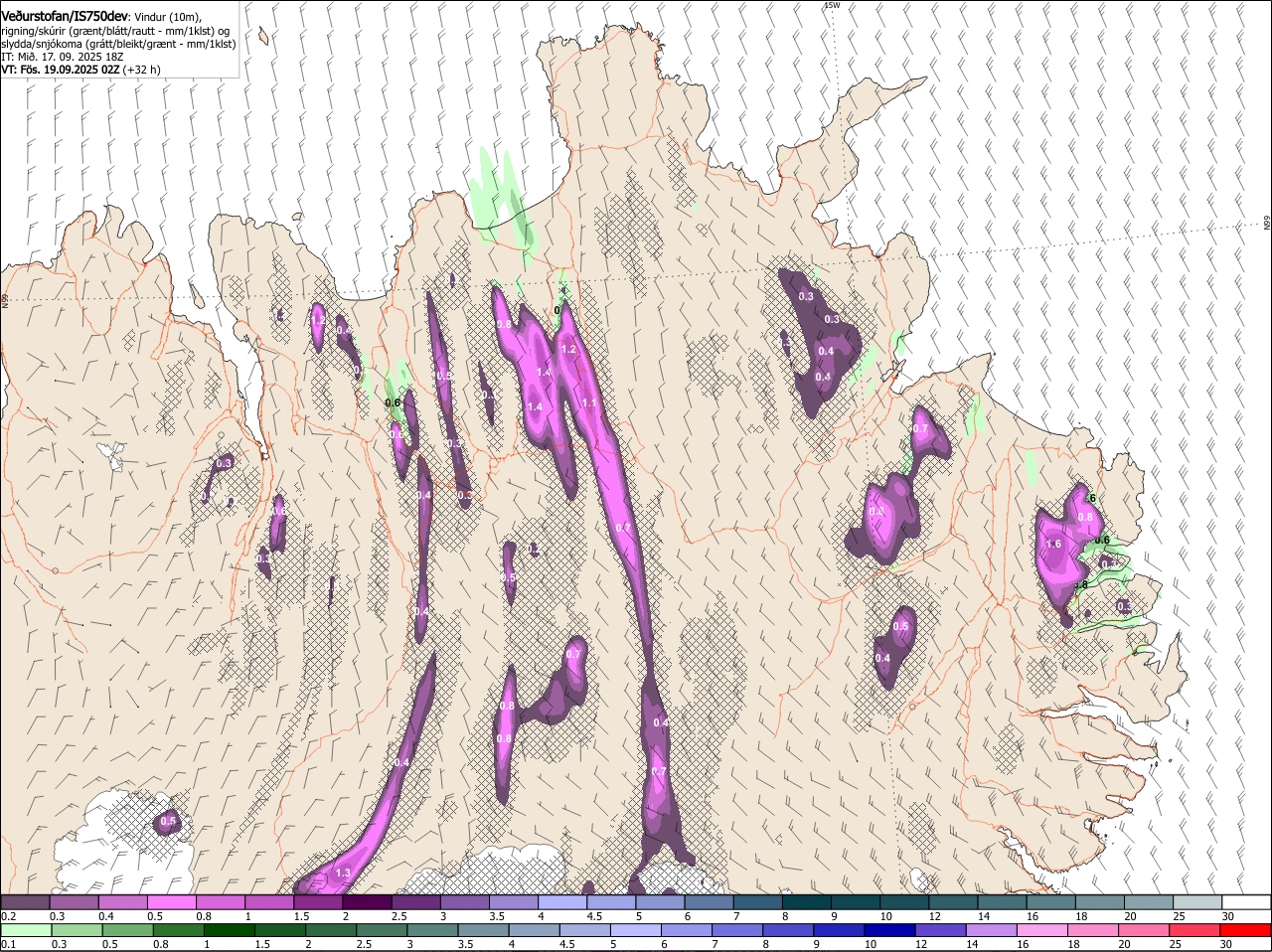Select the lower legend pink 16 swatch

1043,930
